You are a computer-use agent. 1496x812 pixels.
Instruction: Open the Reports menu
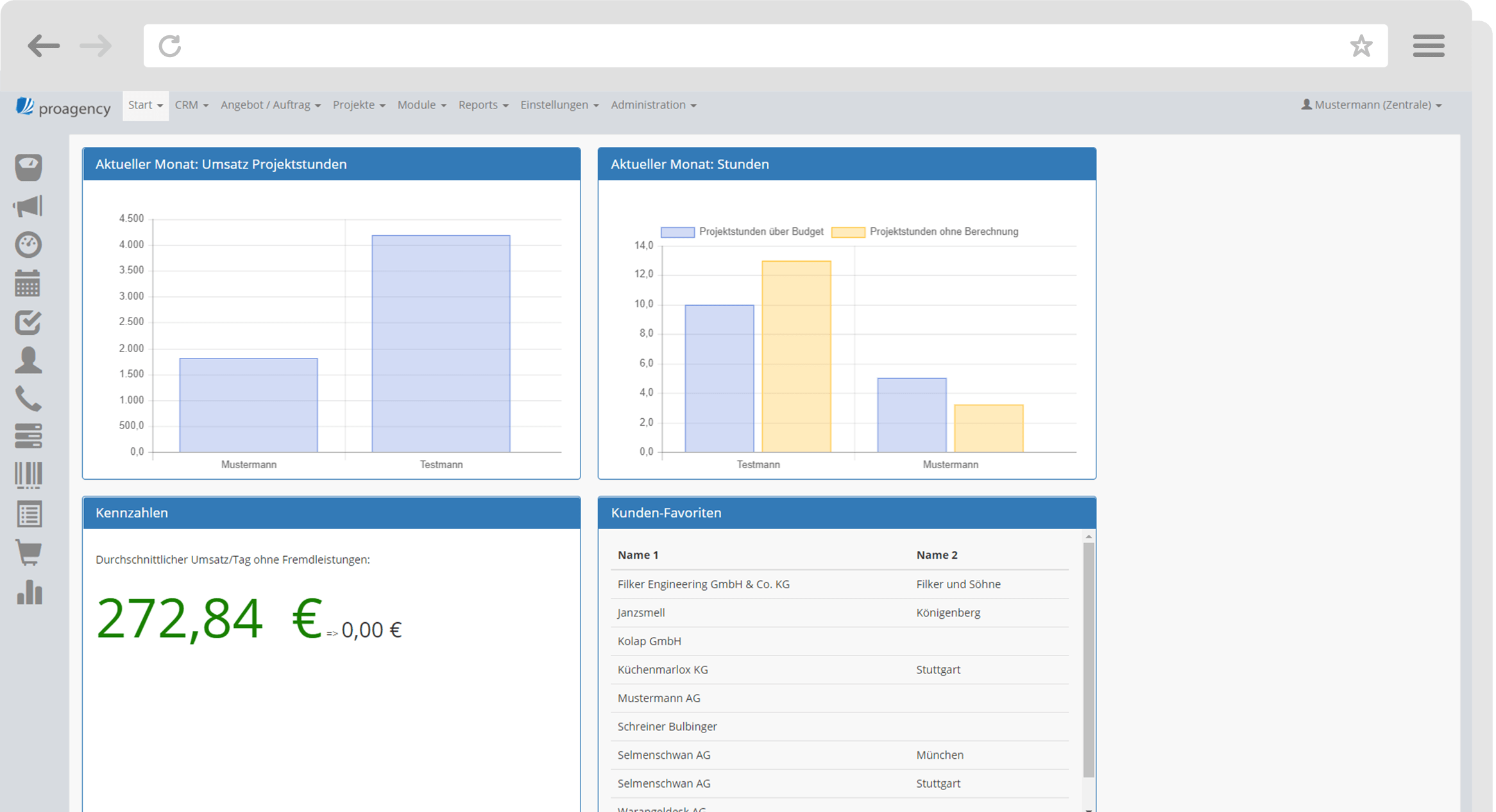point(483,105)
